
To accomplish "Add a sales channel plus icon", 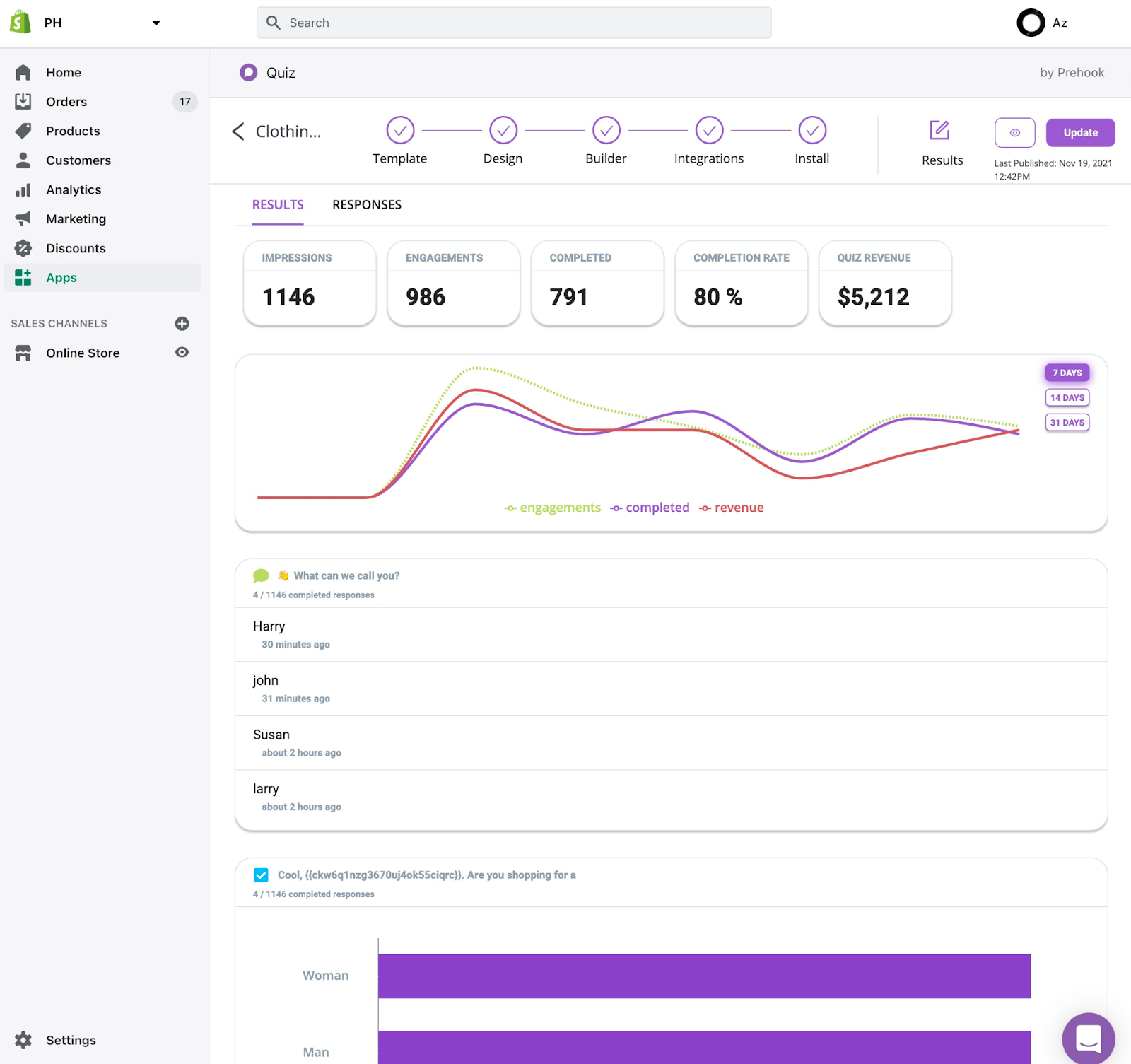I will click(182, 324).
